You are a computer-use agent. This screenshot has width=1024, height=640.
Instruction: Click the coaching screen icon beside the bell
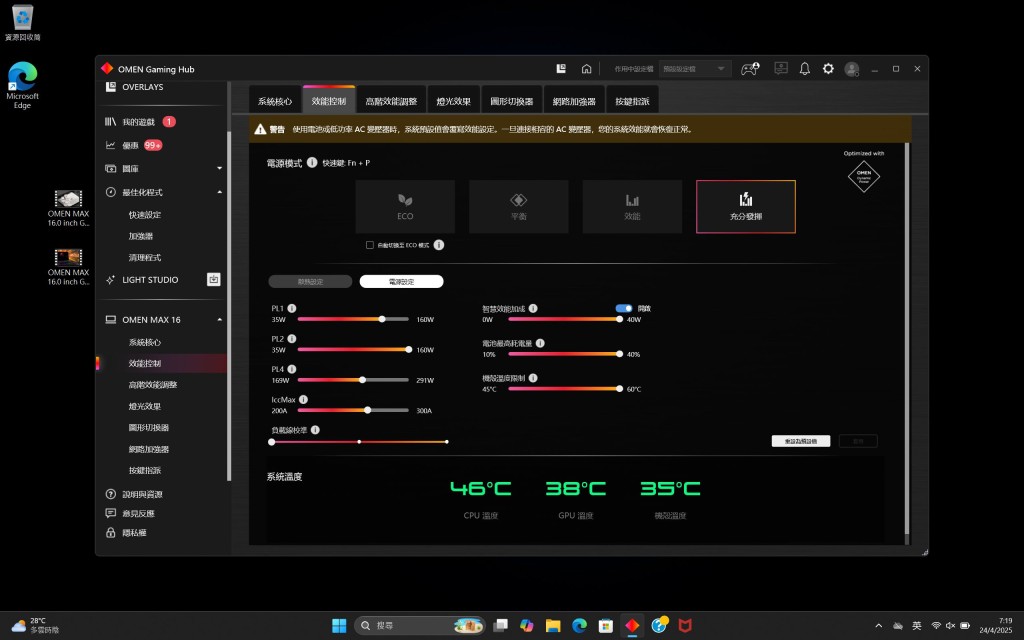(x=780, y=69)
